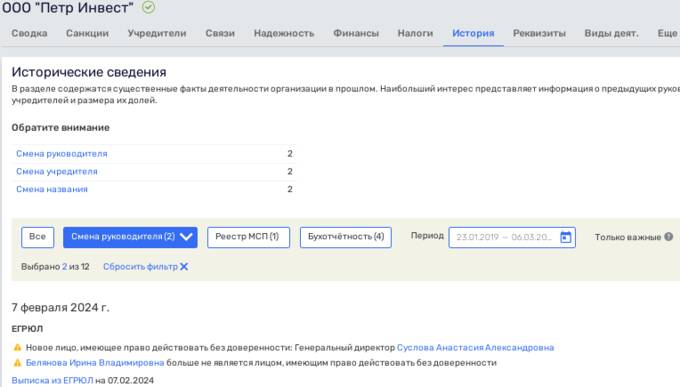Toggle the Бухотчётность (4) filter

[346, 237]
